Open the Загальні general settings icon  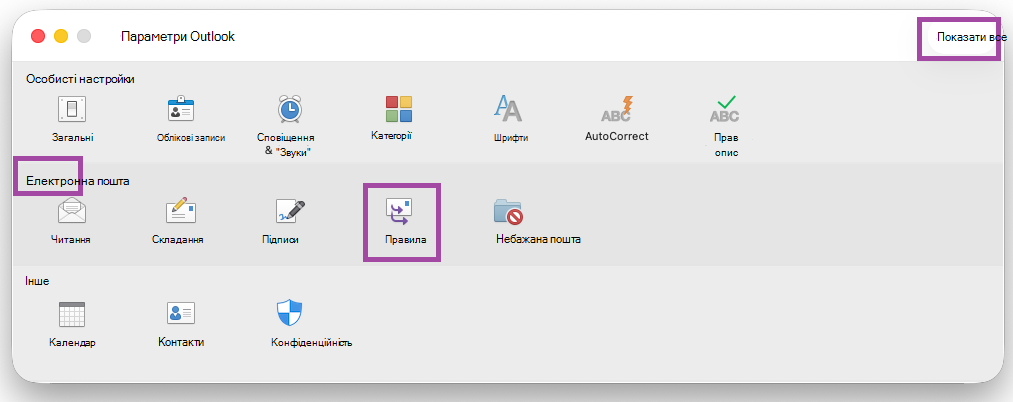72,109
